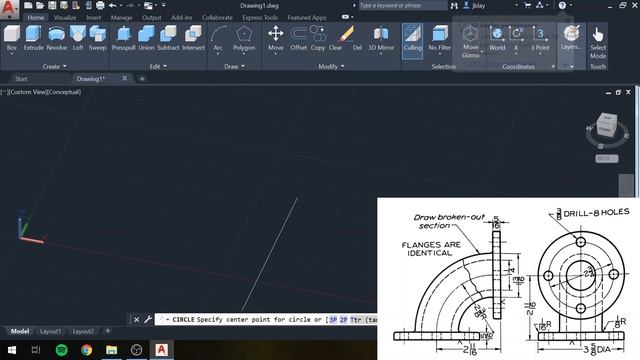Select the Polygon tool
Image resolution: width=640 pixels, height=360 pixels.
click(x=244, y=38)
